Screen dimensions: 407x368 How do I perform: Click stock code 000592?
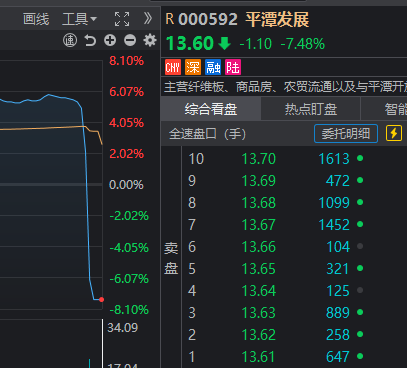click(208, 20)
